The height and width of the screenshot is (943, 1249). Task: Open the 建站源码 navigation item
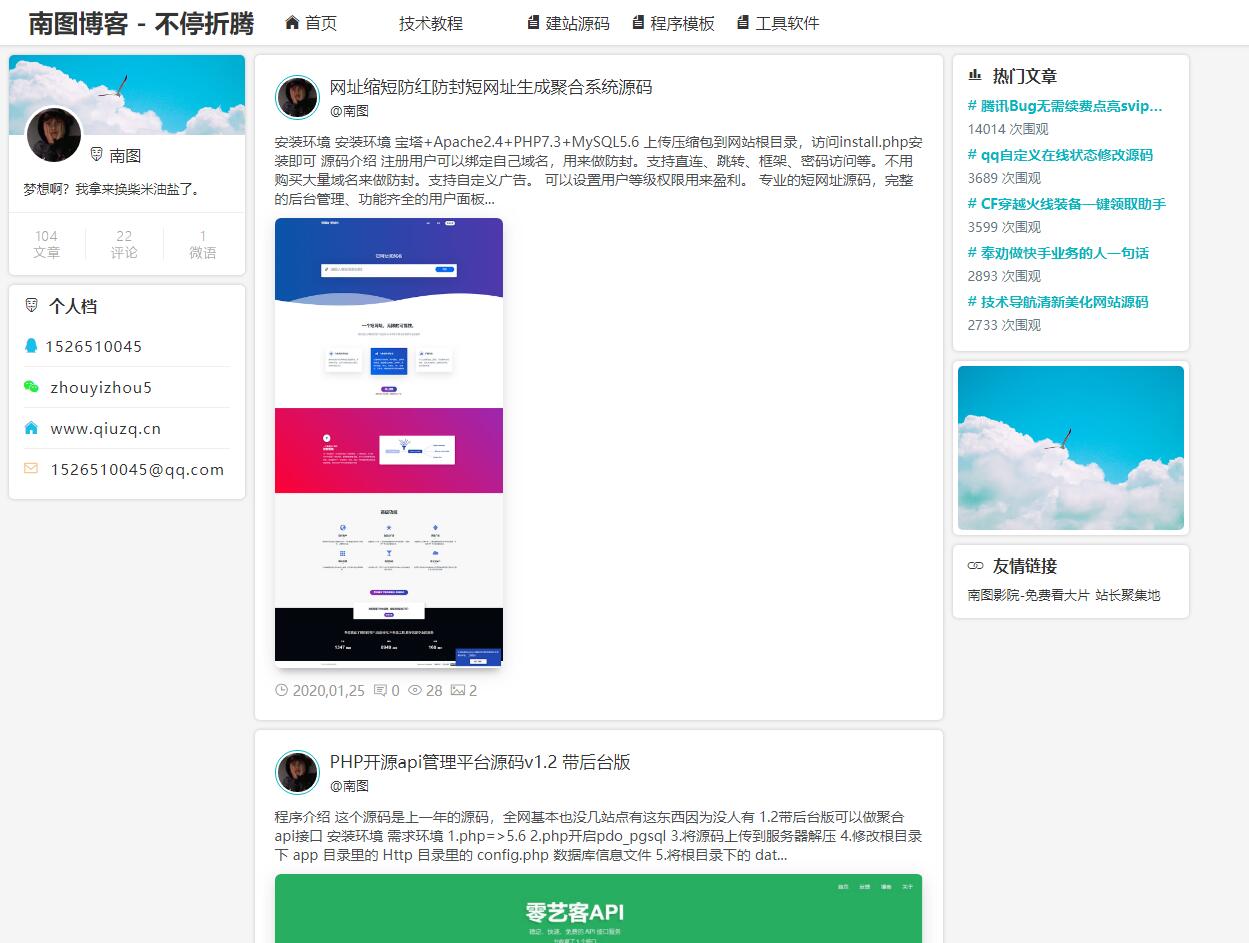tap(568, 23)
